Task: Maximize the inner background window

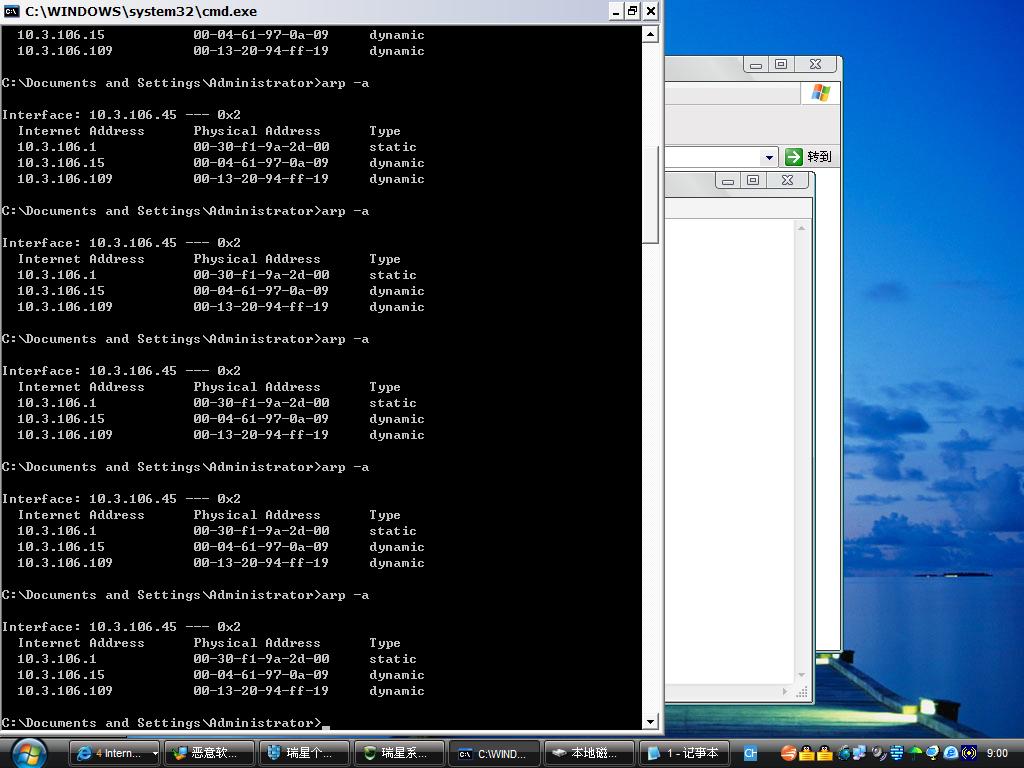Action: 753,180
